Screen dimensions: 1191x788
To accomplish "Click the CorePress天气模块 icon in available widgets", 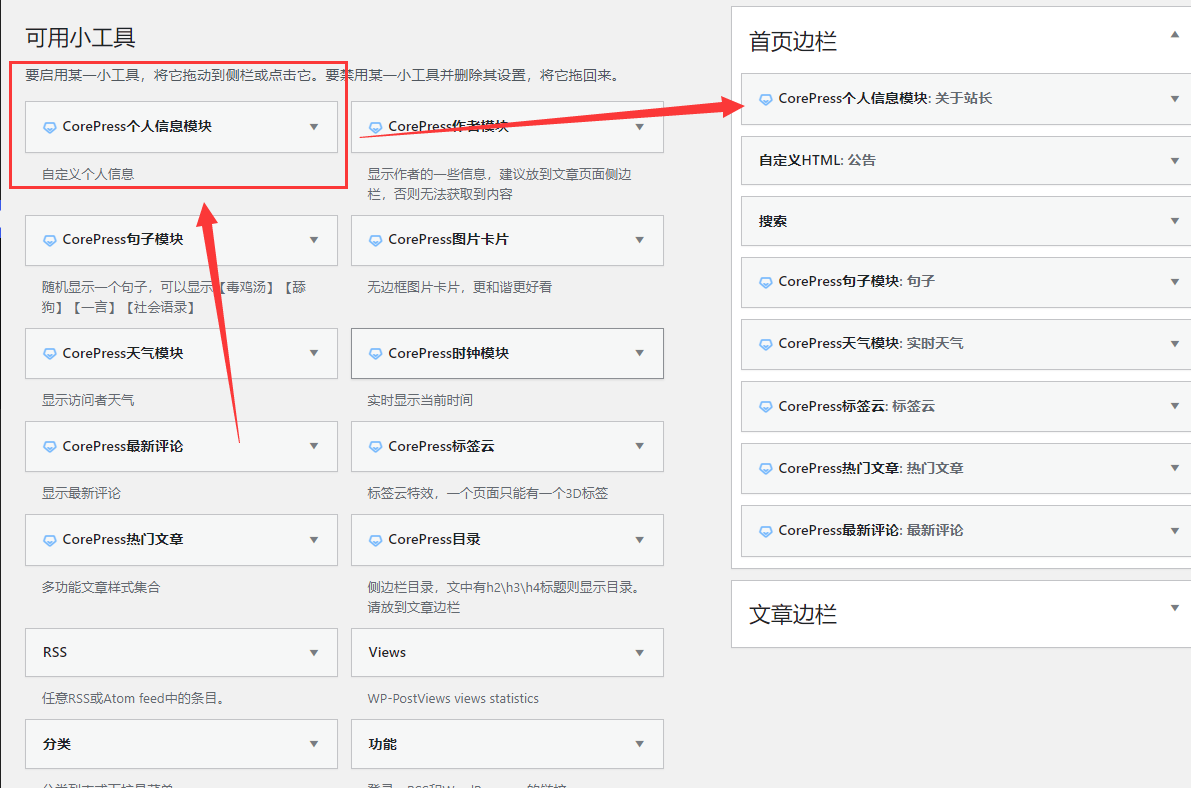I will pyautogui.click(x=49, y=354).
